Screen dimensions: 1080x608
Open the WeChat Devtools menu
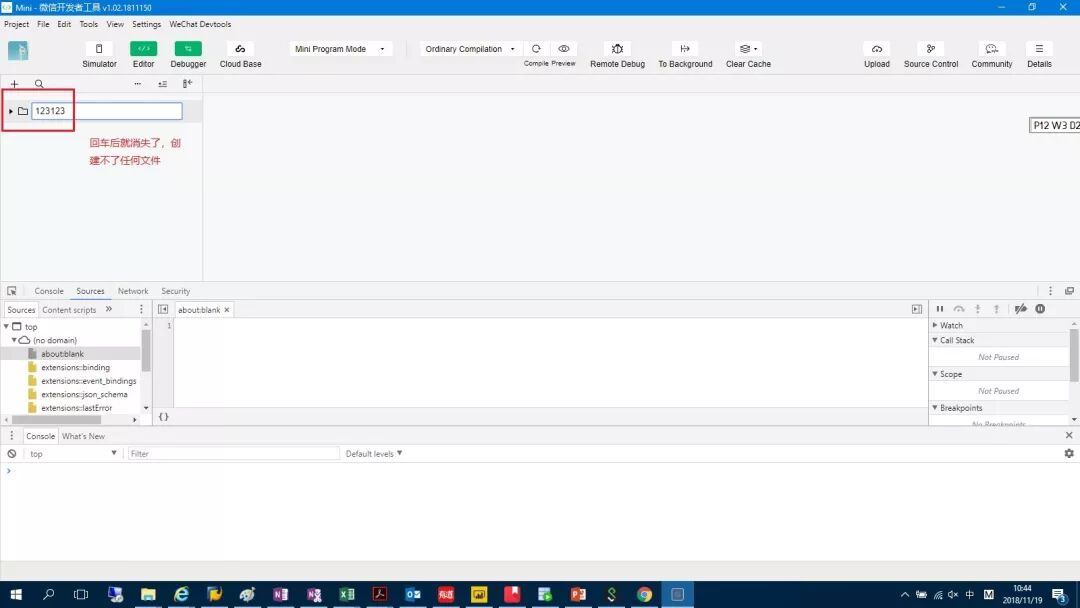(200, 24)
